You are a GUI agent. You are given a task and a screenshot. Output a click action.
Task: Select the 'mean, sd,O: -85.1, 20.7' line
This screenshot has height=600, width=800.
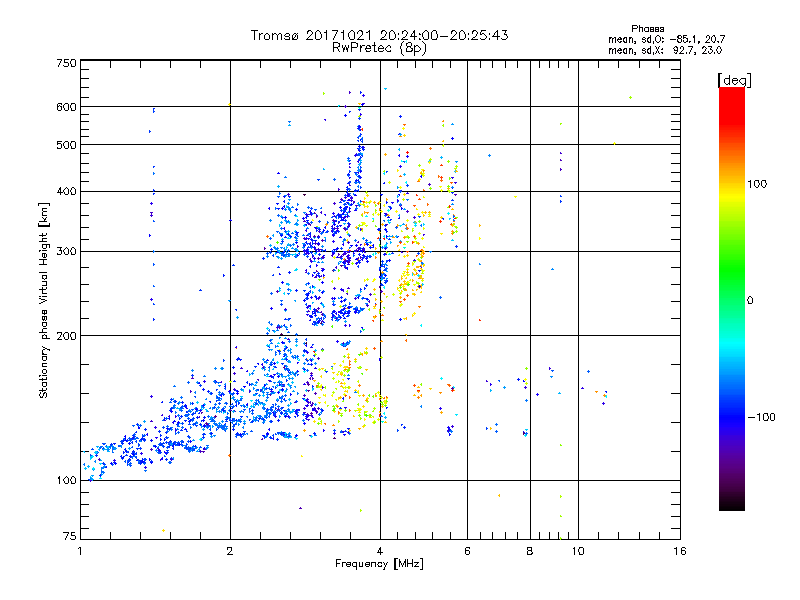point(666,39)
